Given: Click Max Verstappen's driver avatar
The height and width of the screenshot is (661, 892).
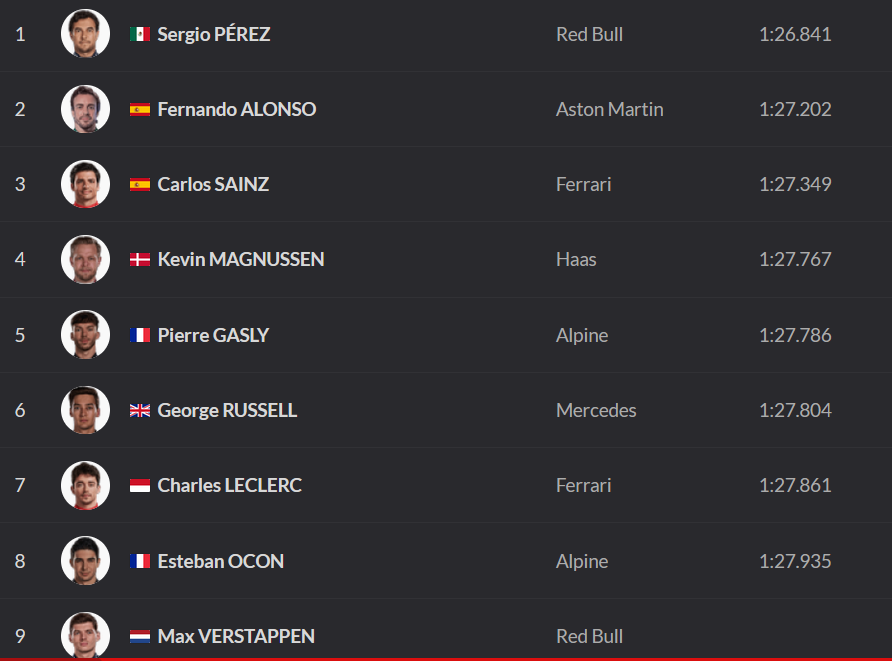Looking at the screenshot, I should (85, 635).
